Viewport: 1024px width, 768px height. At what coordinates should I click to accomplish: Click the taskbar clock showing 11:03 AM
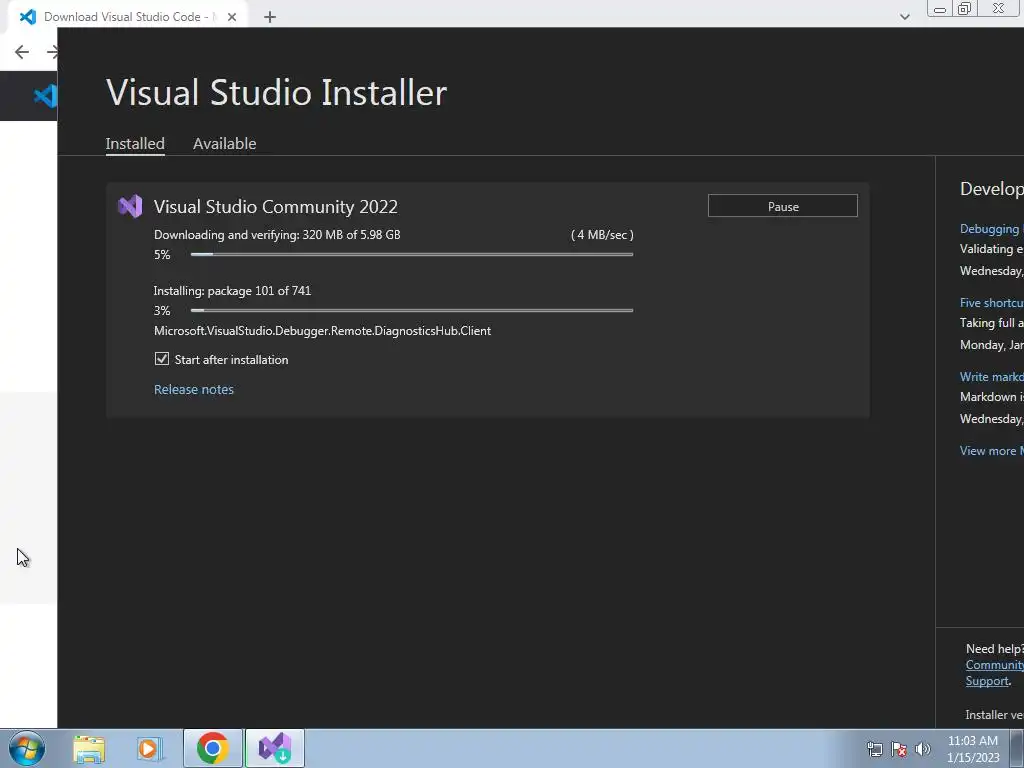pos(973,749)
